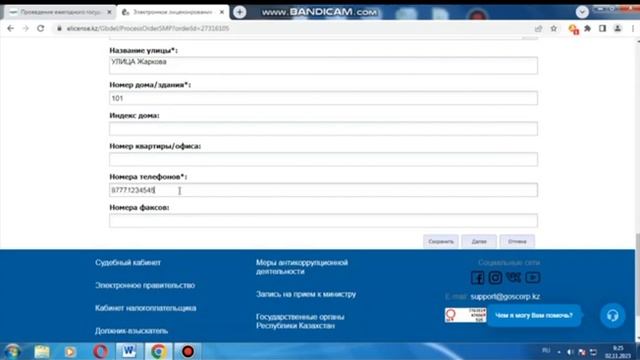Open the VK social icon

pos(513,278)
